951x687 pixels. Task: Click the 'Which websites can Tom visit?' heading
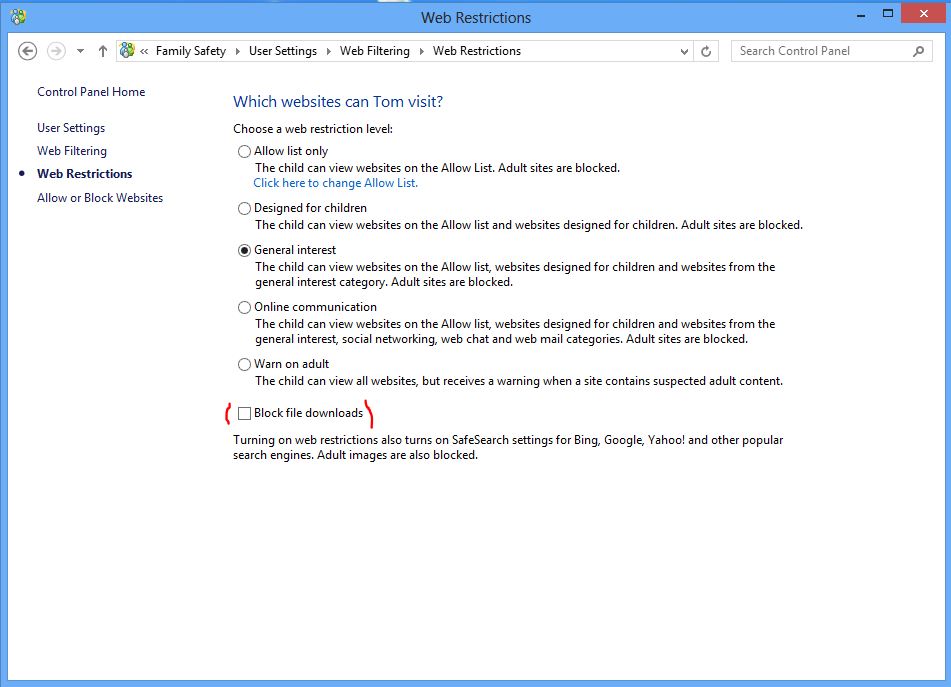(338, 101)
